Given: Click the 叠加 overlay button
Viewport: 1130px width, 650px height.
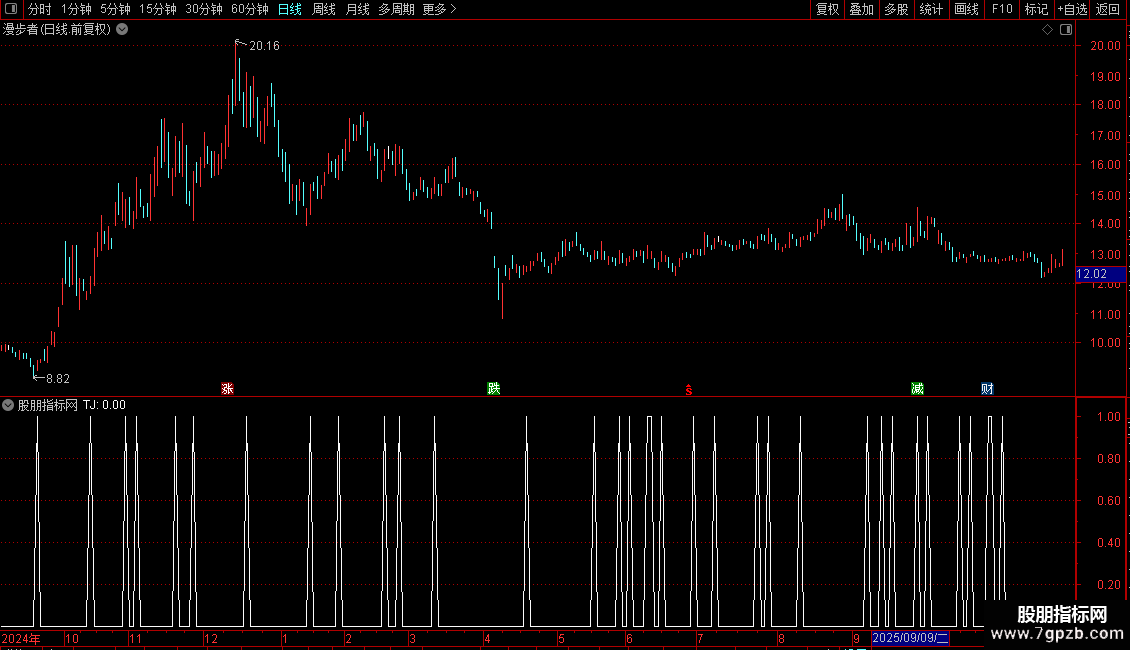Looking at the screenshot, I should click(861, 9).
